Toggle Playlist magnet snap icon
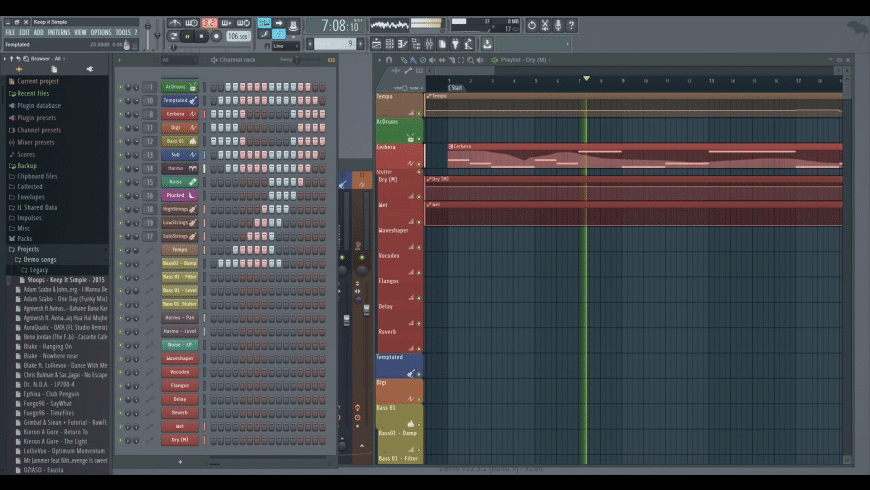The width and height of the screenshot is (870, 490). coord(389,60)
